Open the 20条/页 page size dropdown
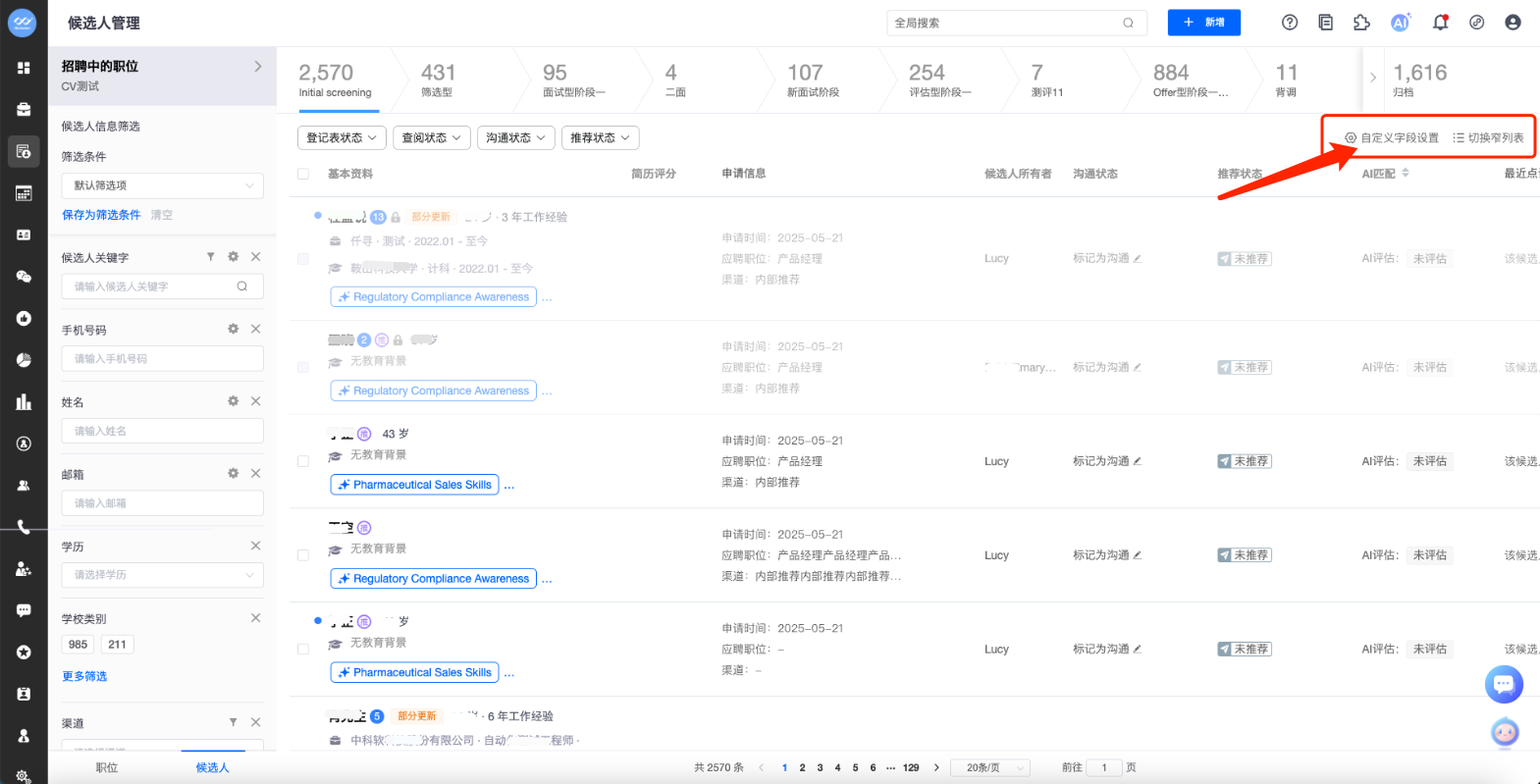Image resolution: width=1540 pixels, height=784 pixels. [990, 767]
